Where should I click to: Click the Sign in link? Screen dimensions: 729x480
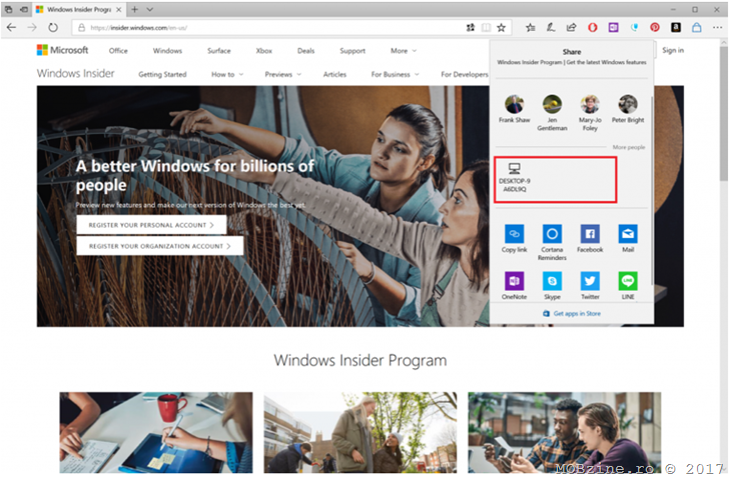(673, 50)
